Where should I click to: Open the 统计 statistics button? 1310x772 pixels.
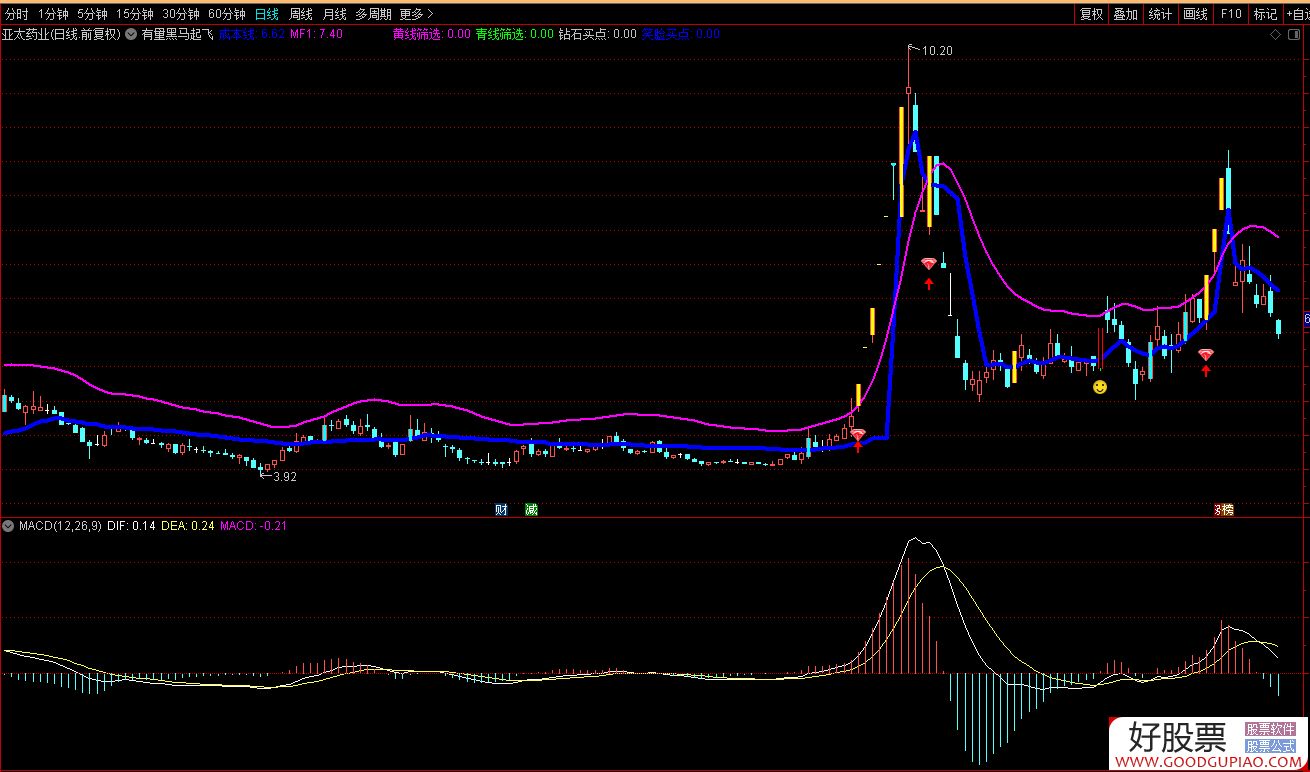click(x=1160, y=14)
